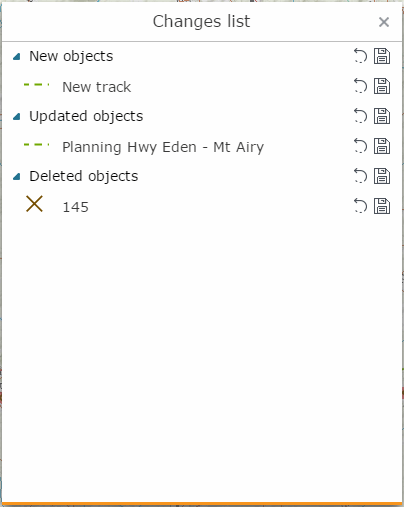
Task: Save Planning Hwy Eden - Mt Airy update
Action: [382, 146]
